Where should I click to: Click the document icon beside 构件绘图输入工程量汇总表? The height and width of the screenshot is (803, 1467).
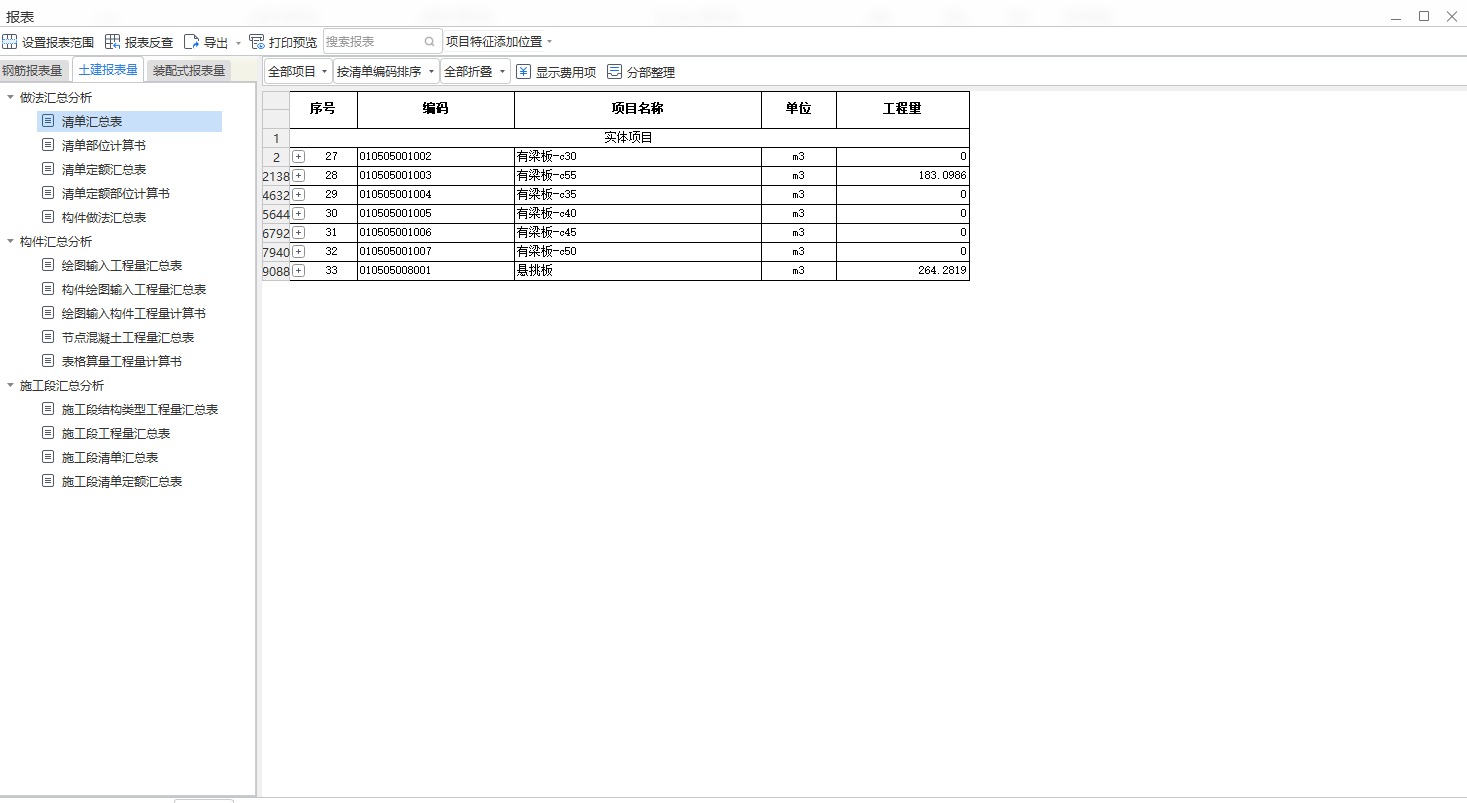pos(48,289)
